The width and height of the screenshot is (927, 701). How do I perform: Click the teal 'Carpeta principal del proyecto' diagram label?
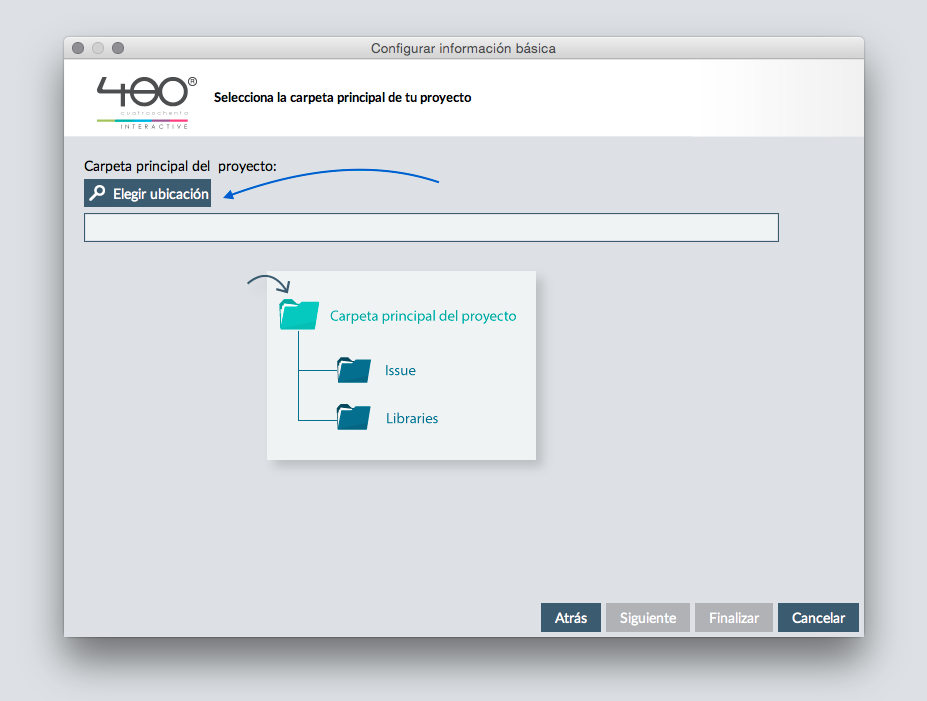pyautogui.click(x=423, y=316)
